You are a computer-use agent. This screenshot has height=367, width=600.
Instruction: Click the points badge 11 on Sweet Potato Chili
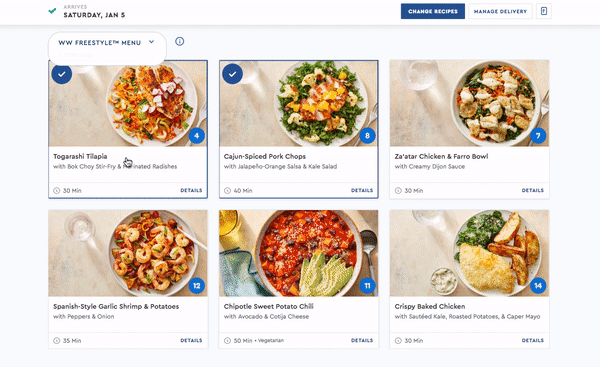click(367, 285)
